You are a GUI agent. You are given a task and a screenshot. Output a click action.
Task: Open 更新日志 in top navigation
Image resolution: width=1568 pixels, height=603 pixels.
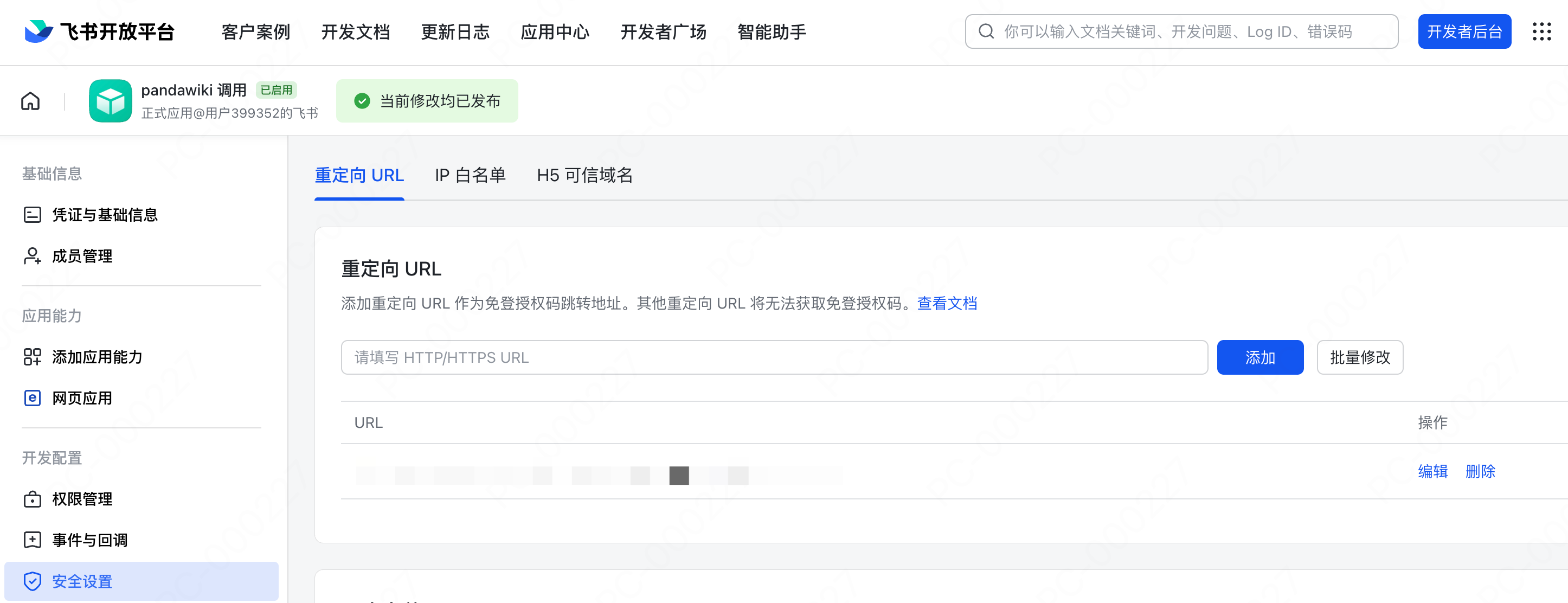click(x=455, y=31)
